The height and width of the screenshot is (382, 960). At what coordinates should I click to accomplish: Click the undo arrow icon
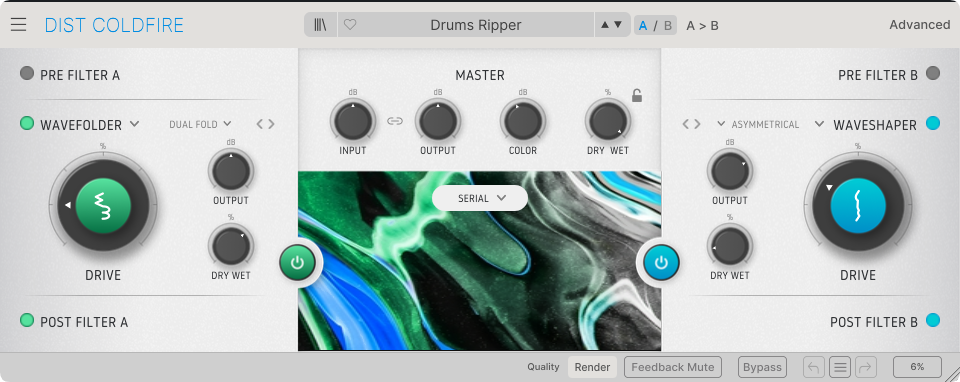point(814,367)
